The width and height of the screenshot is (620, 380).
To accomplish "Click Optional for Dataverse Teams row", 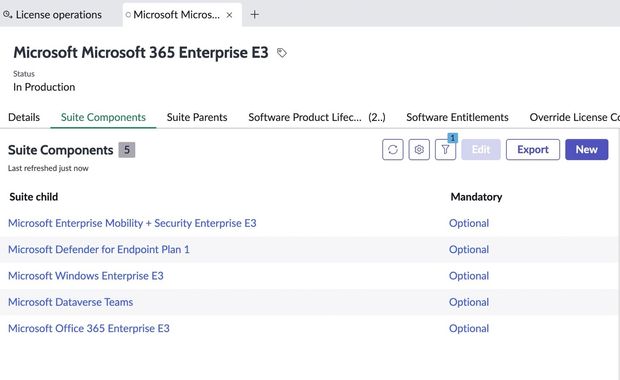I will (469, 302).
